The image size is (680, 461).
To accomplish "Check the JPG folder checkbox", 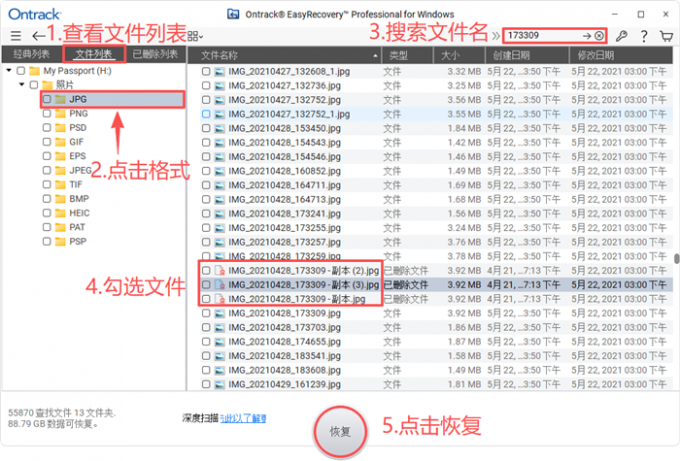I will tap(47, 99).
